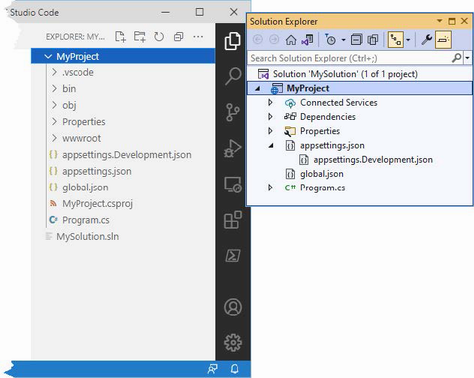Switch views icon in Solution Explorer toolbar
474x378 pixels.
point(307,40)
